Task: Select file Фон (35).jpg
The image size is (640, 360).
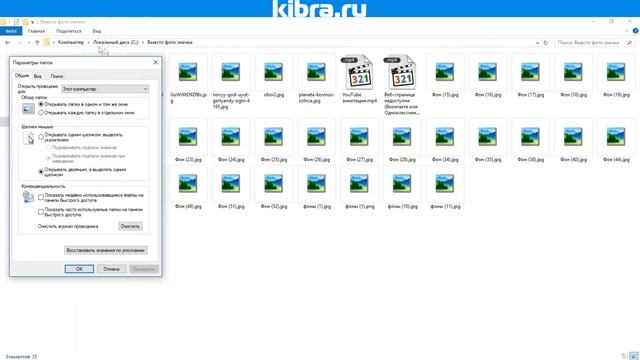Action: [x=488, y=140]
